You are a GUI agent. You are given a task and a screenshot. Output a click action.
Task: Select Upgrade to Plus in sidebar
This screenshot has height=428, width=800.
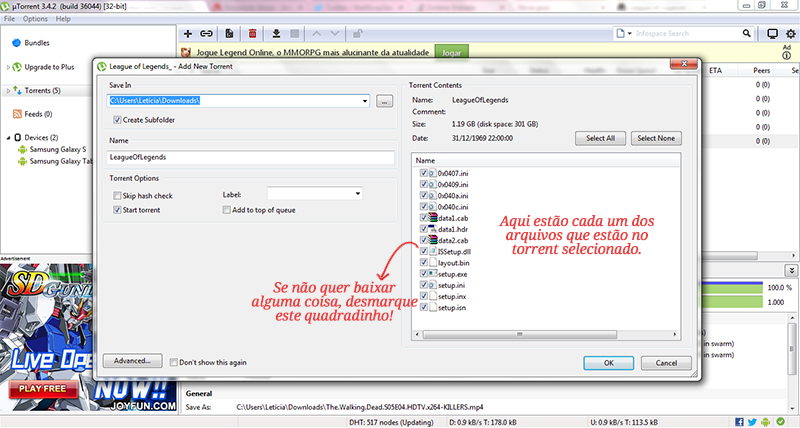tap(49, 67)
